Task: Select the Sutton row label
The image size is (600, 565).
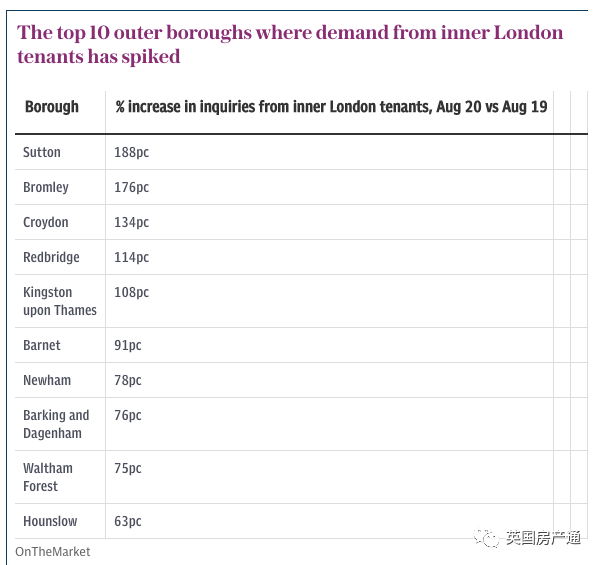Action: (x=42, y=152)
